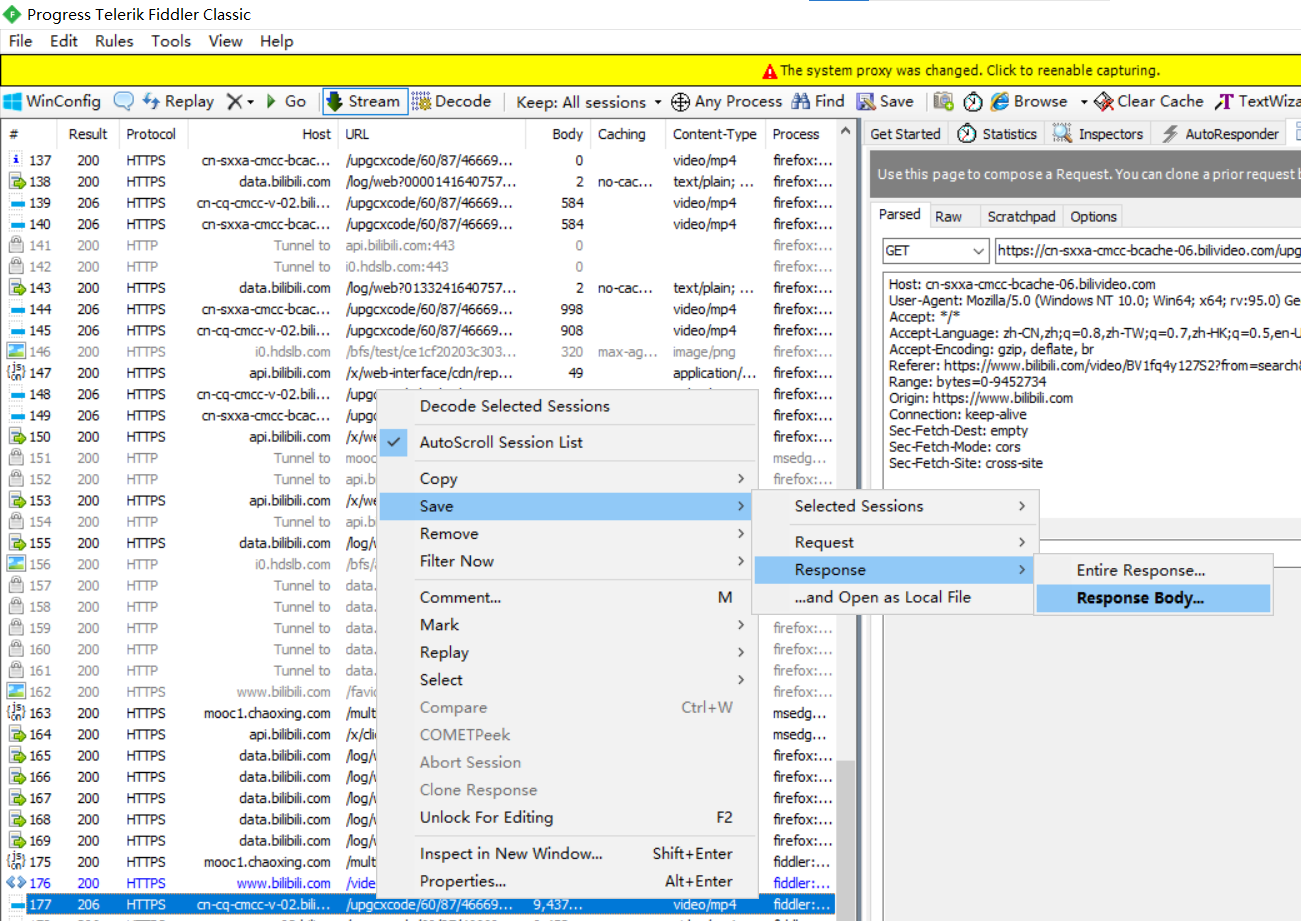Choose Unlock For Editing

pyautogui.click(x=566, y=818)
